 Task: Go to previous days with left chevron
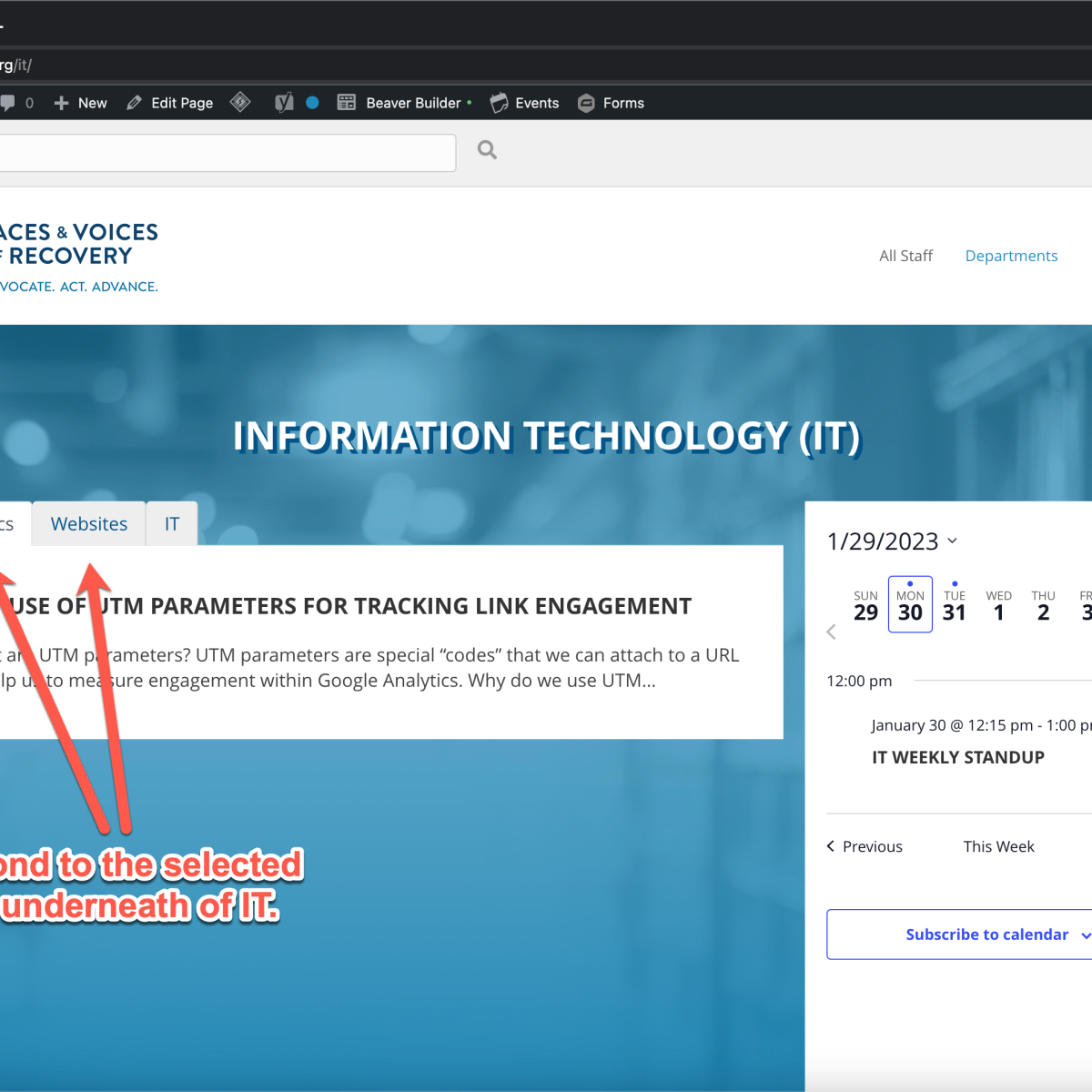(831, 632)
